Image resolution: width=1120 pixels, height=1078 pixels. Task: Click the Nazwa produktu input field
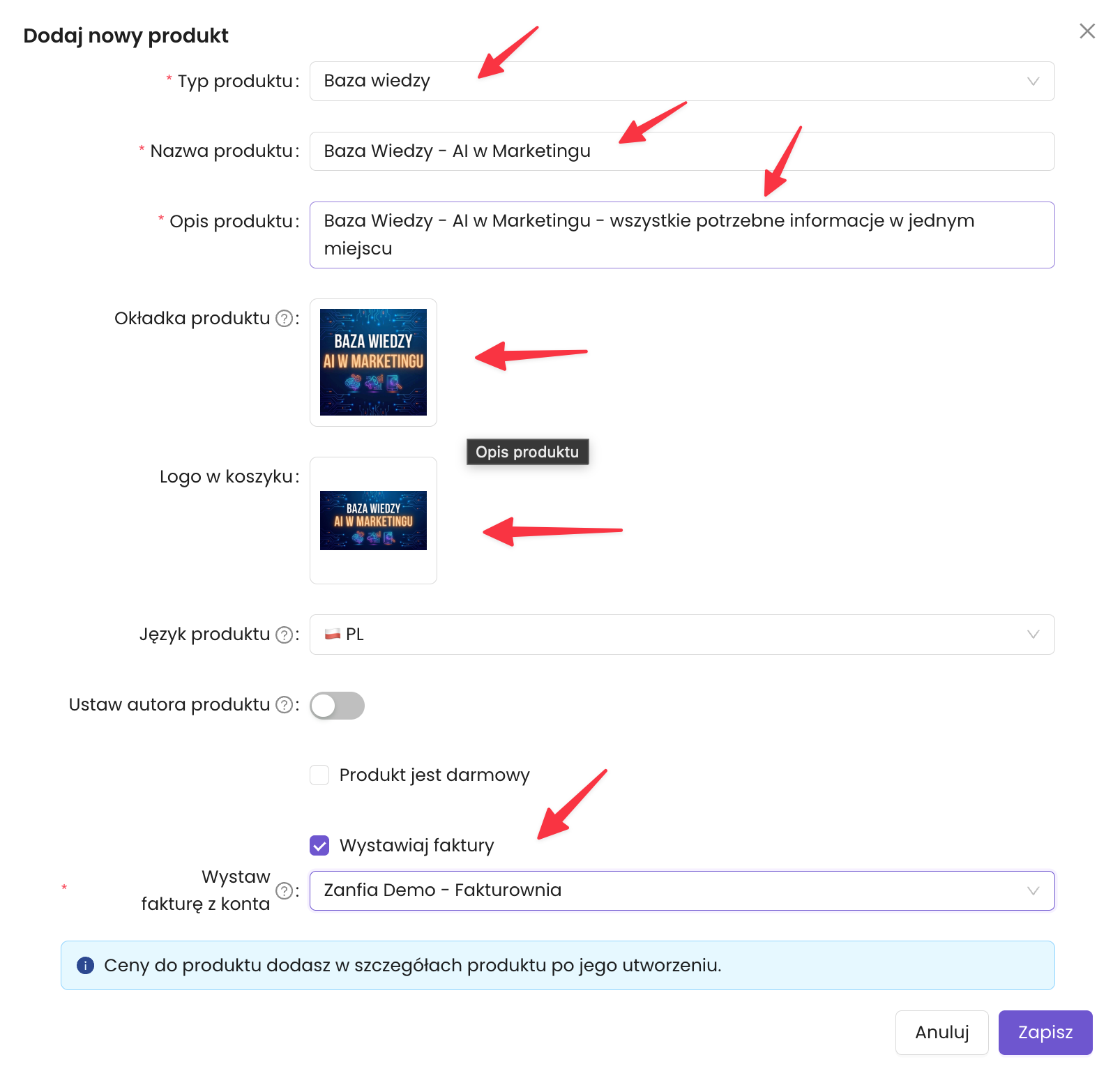(681, 151)
